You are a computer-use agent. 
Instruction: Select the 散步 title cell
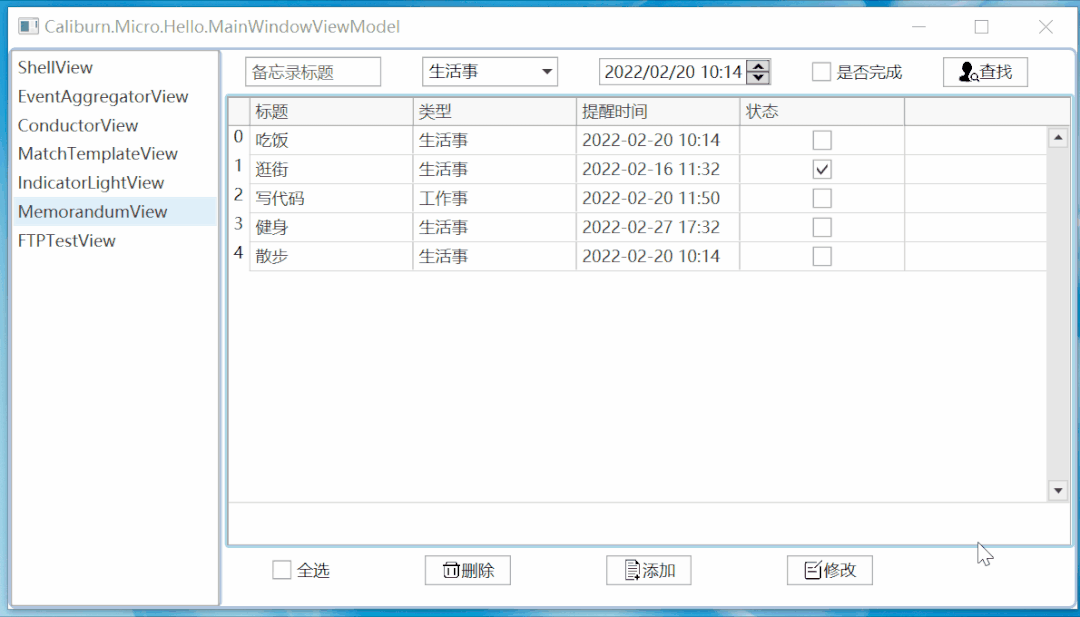click(331, 256)
